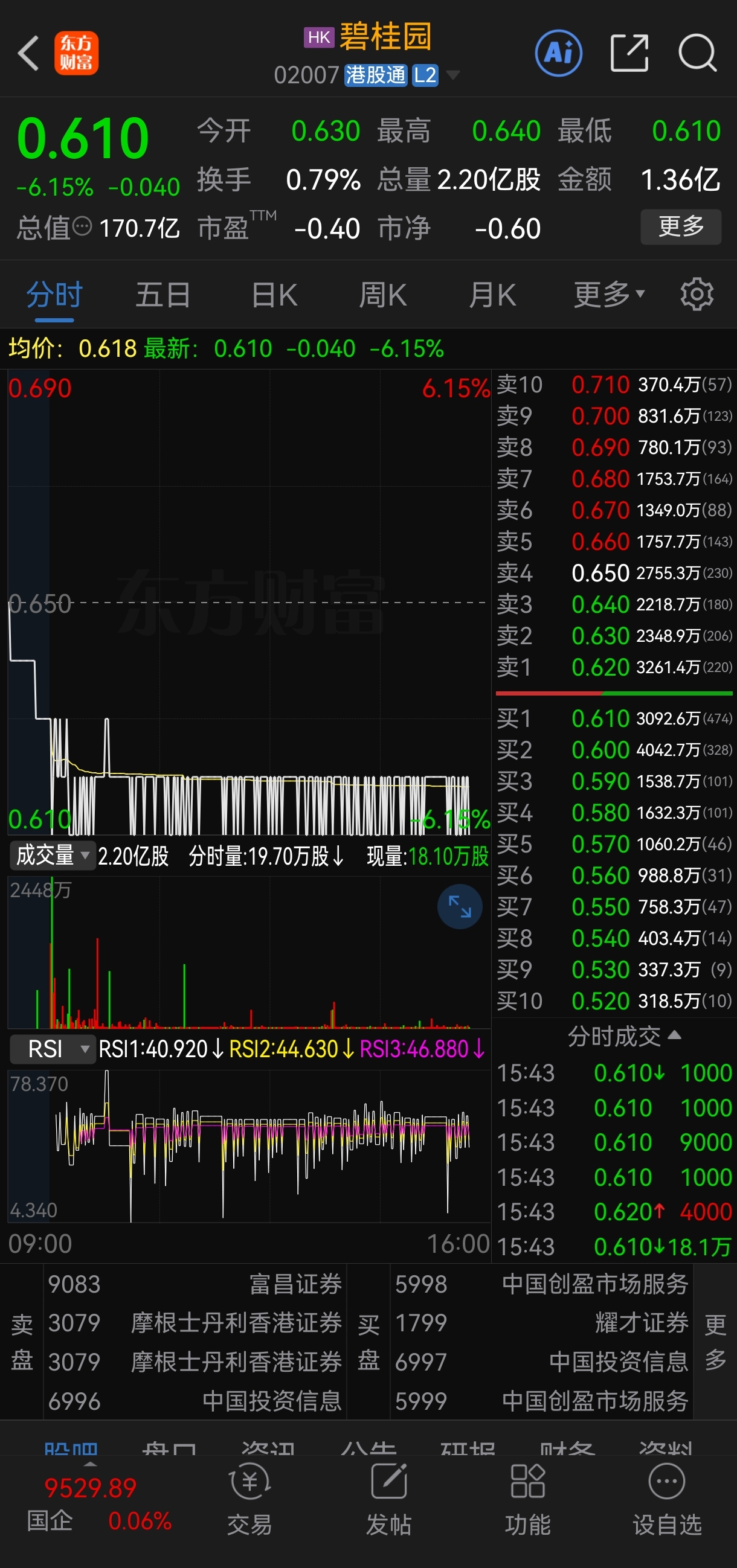Open chart settings gear icon
737x1568 pixels.
coord(697,295)
